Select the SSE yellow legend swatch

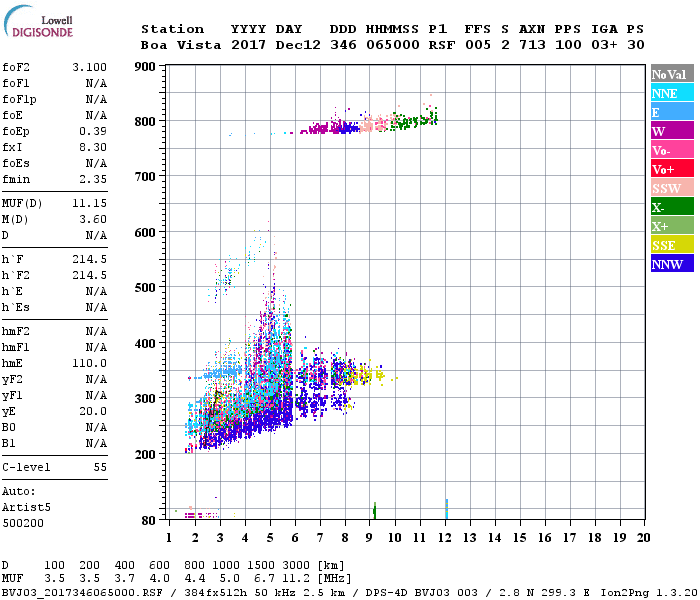672,245
